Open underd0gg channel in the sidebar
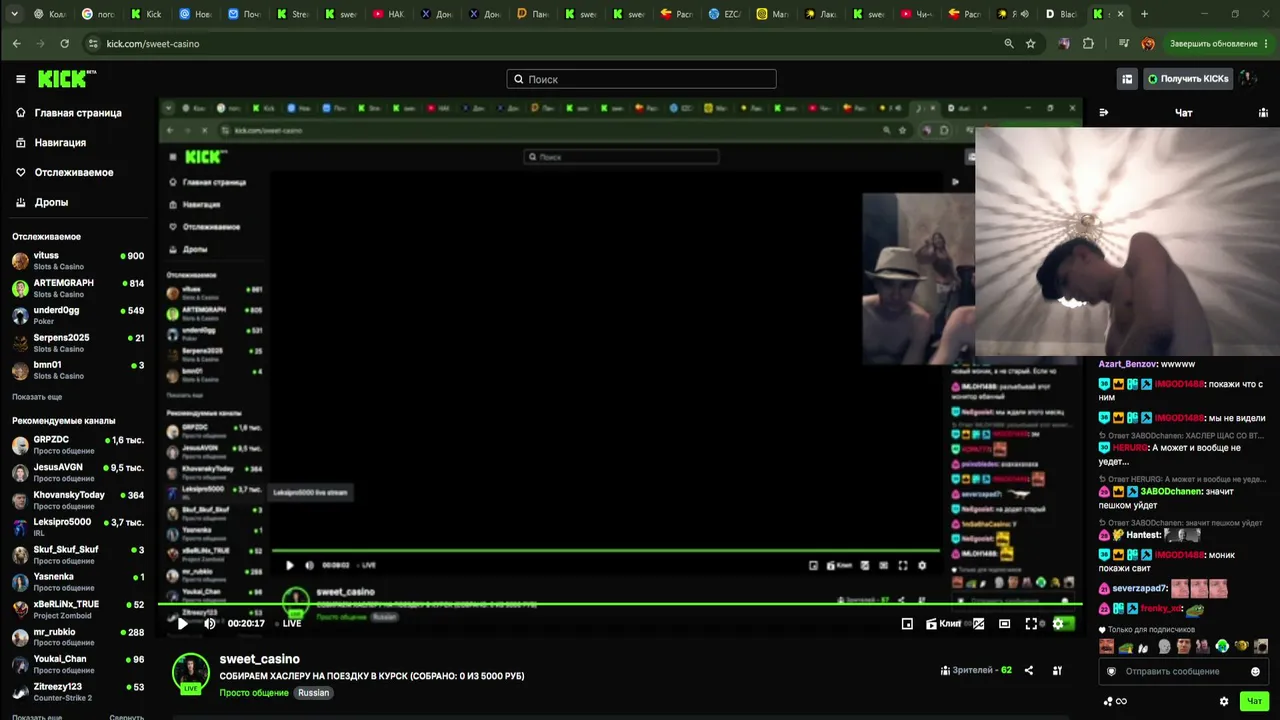The height and width of the screenshot is (720, 1280). coord(78,315)
